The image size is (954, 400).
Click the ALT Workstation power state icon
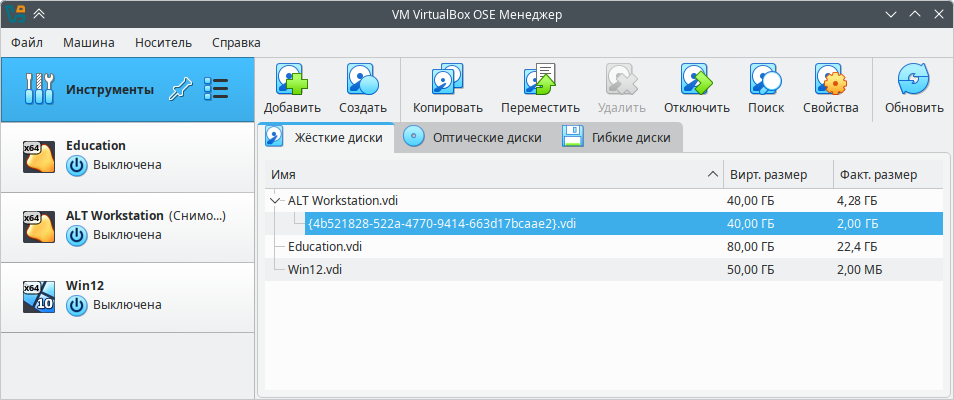click(x=77, y=235)
